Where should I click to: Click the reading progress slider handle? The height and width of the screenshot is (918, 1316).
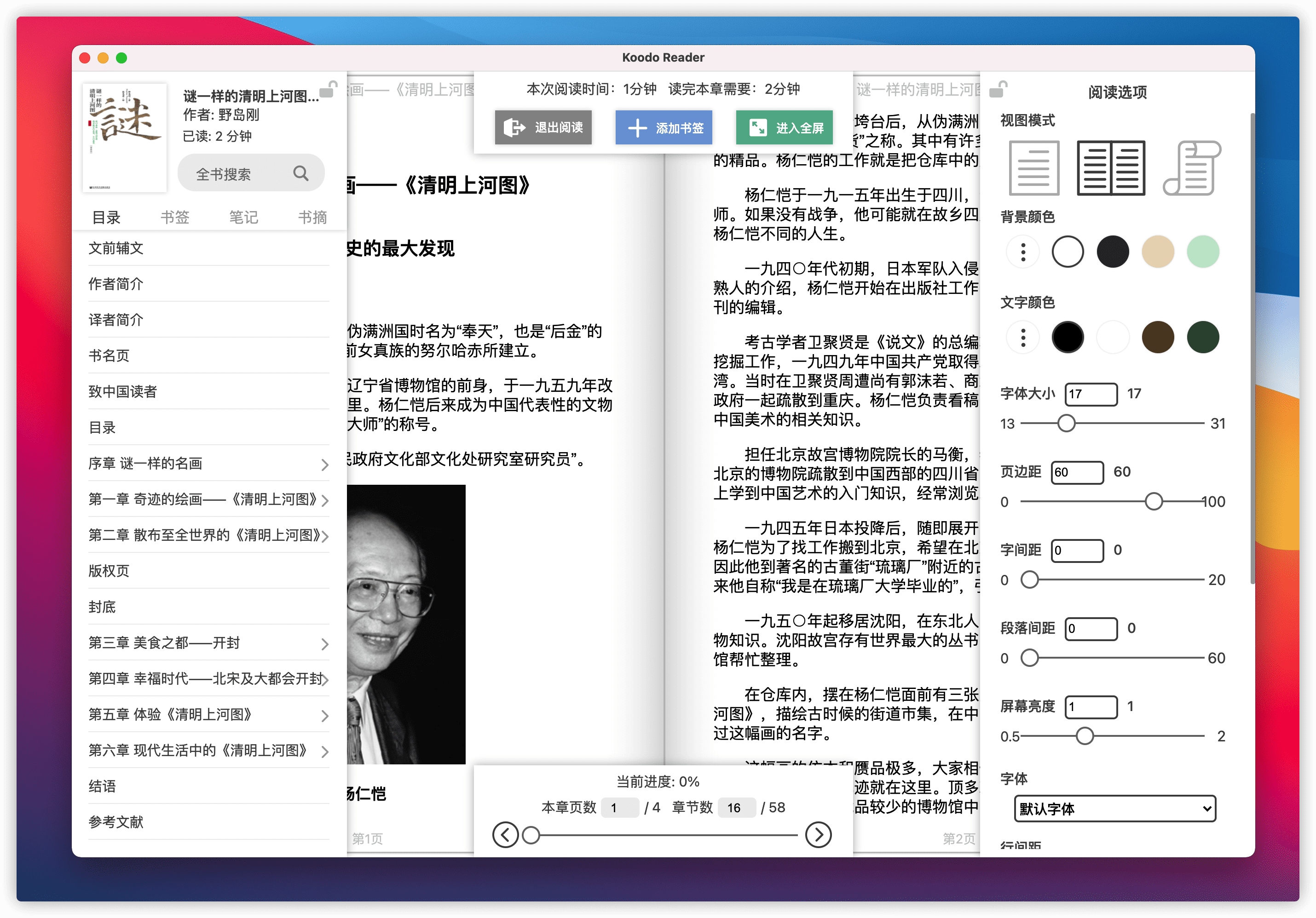point(531,835)
